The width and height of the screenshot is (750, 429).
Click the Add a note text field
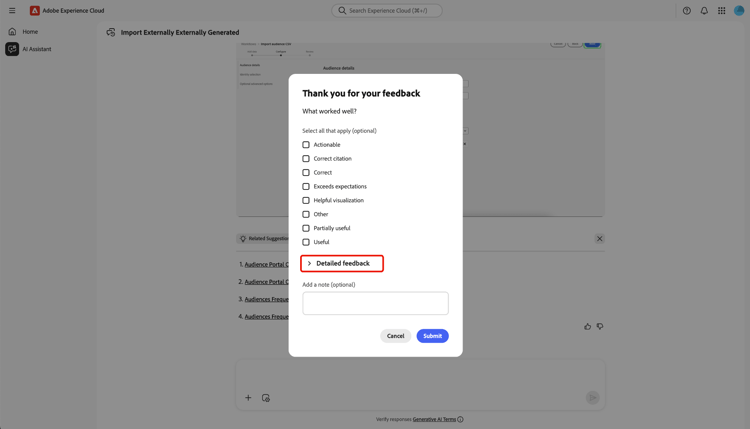(375, 303)
